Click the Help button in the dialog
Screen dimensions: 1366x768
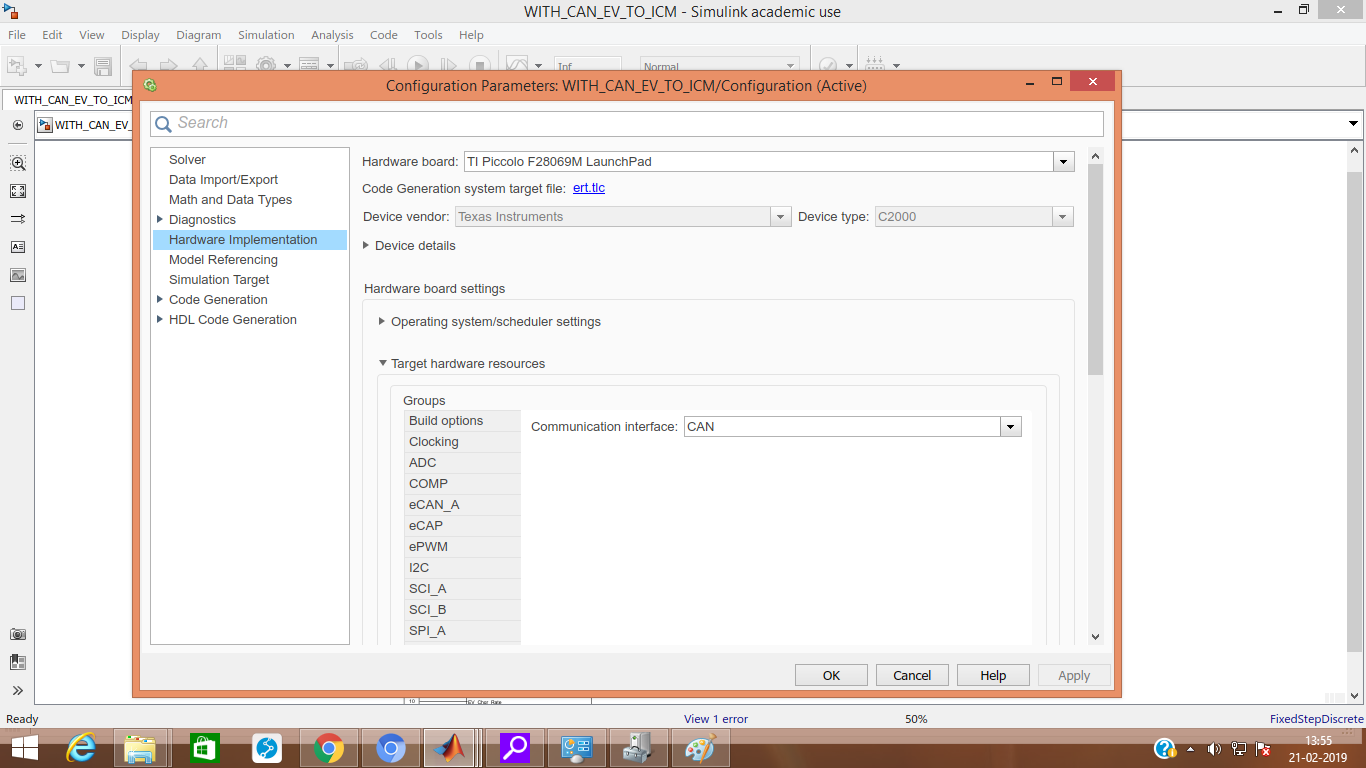(993, 675)
